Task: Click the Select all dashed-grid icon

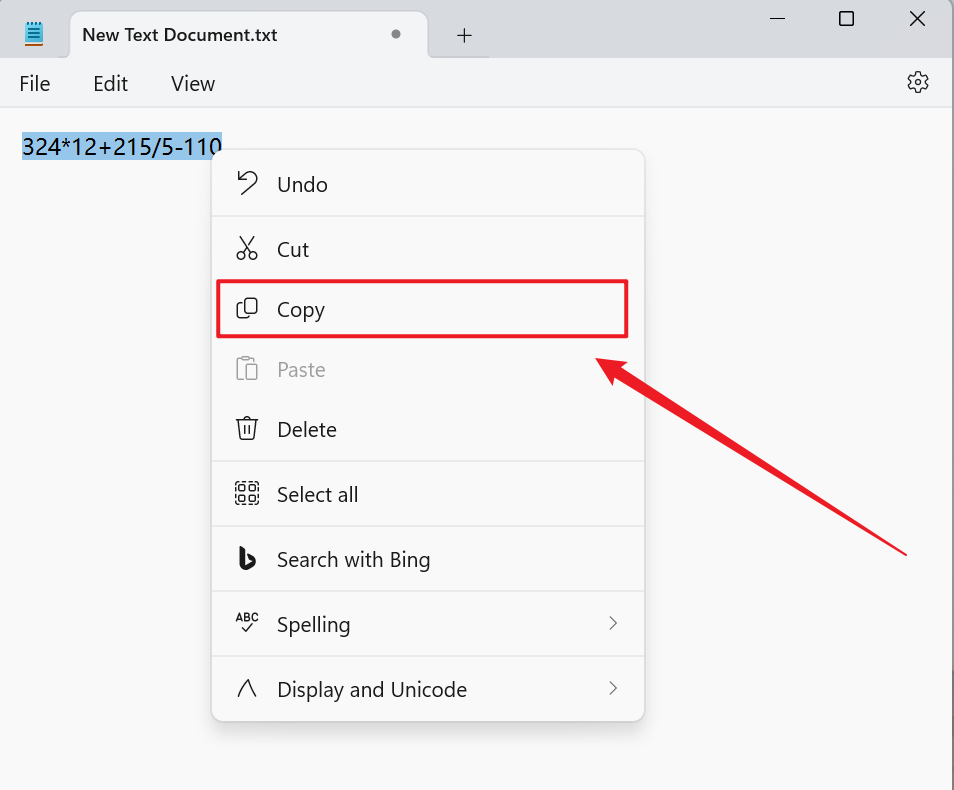Action: pos(246,494)
